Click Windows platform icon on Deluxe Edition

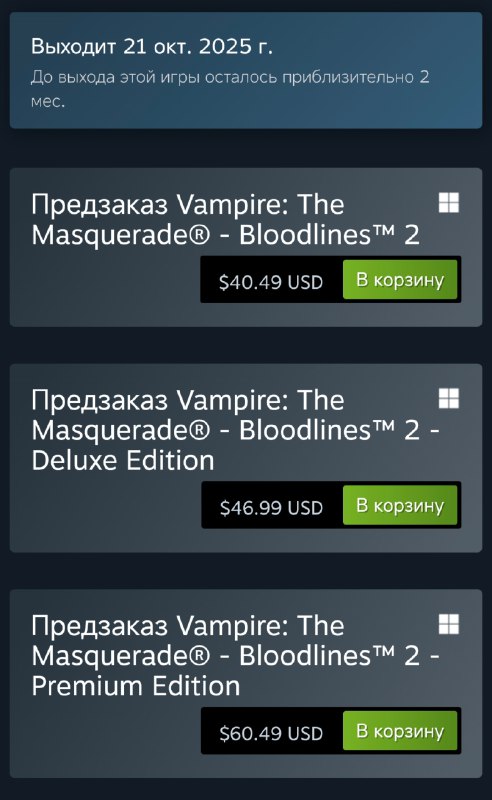(x=449, y=398)
